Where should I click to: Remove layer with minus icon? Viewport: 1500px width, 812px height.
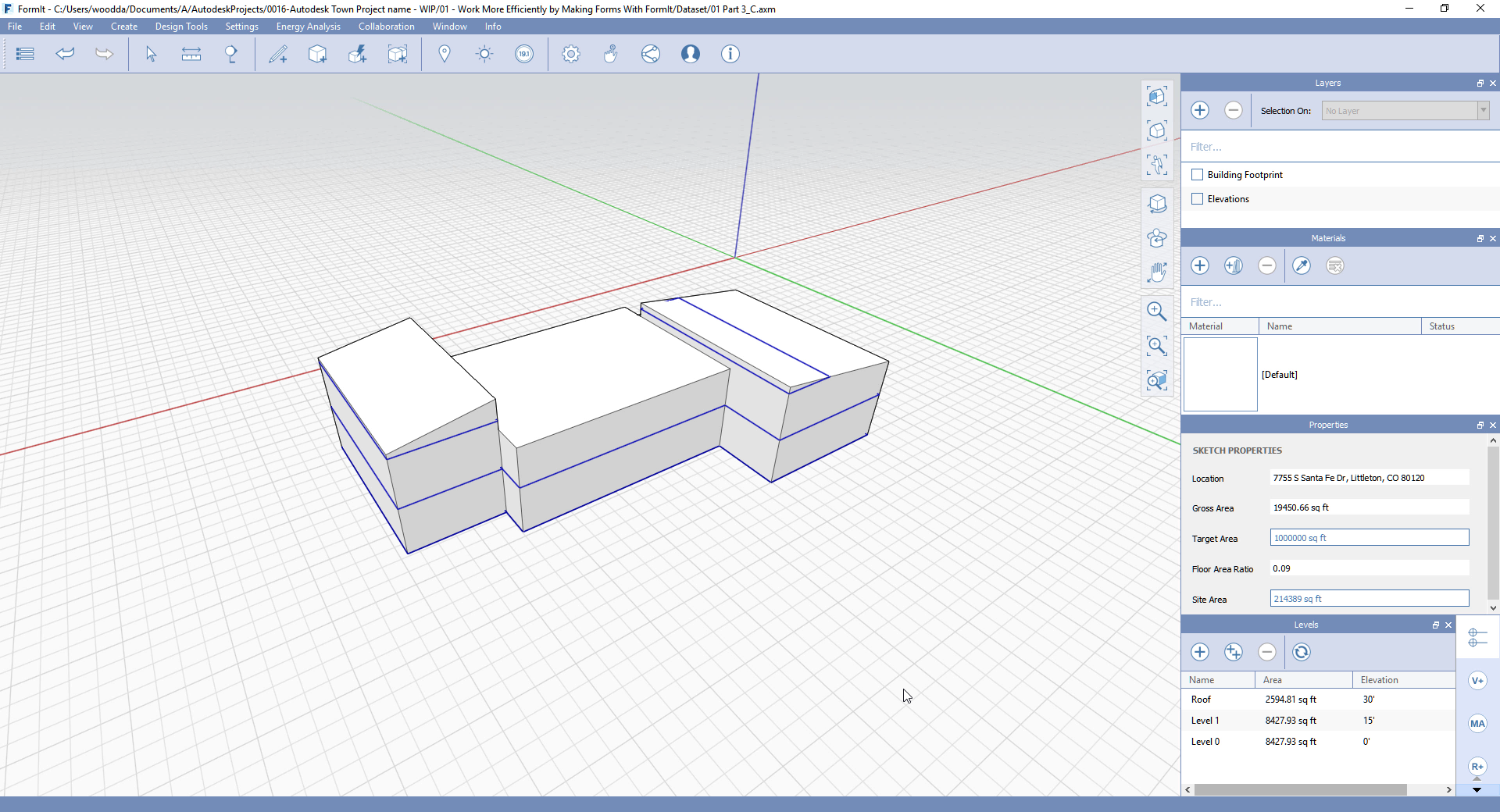(x=1234, y=110)
